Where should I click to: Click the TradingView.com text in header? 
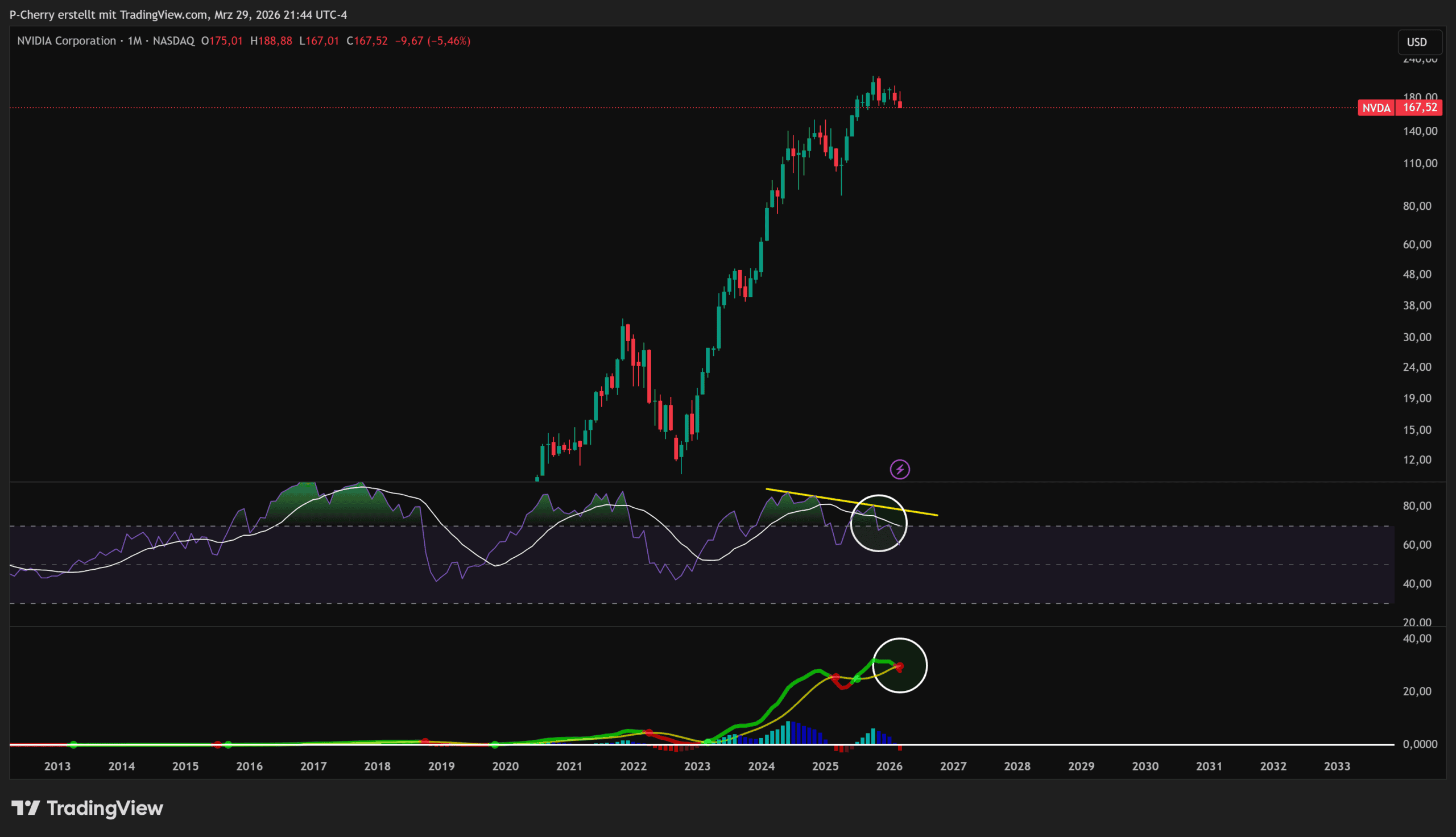coord(163,14)
